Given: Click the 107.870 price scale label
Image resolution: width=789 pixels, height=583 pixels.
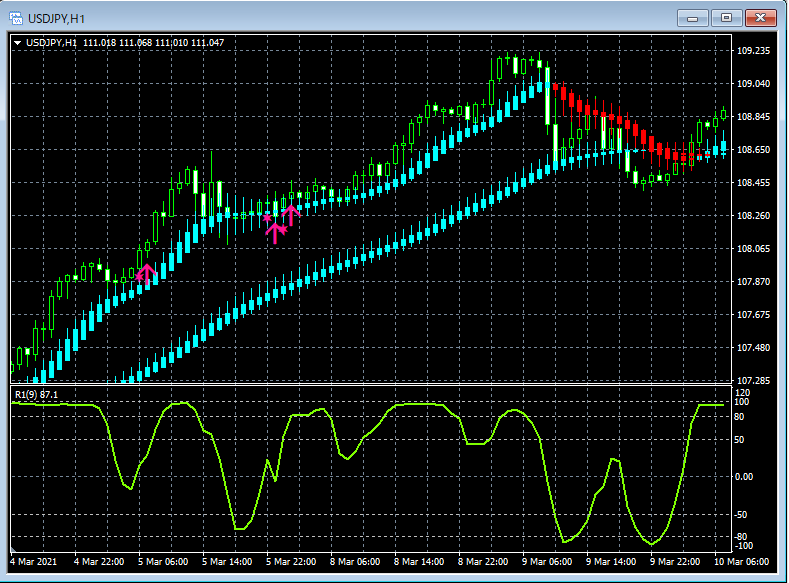Looking at the screenshot, I should (753, 282).
